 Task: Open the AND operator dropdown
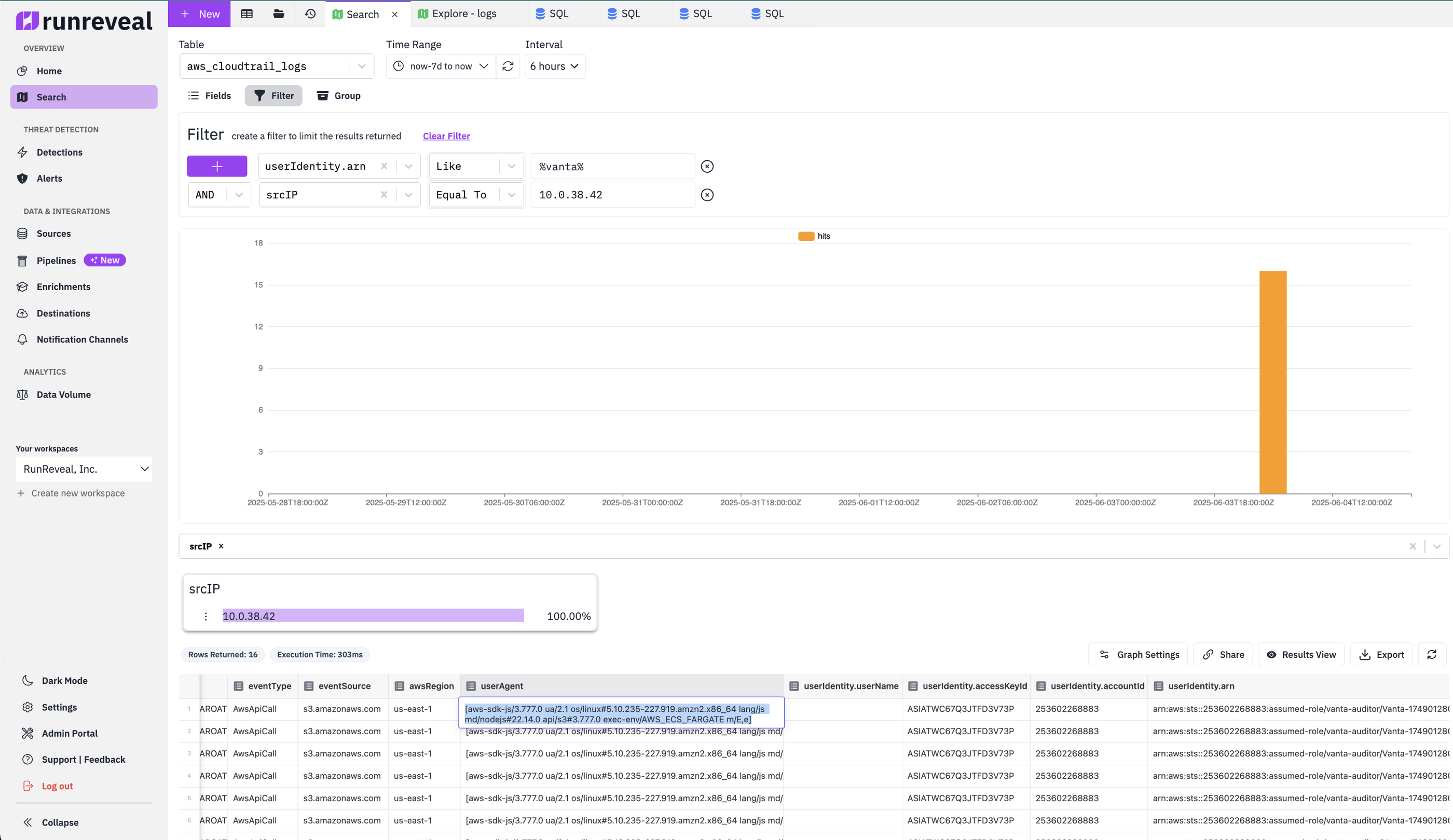click(238, 195)
